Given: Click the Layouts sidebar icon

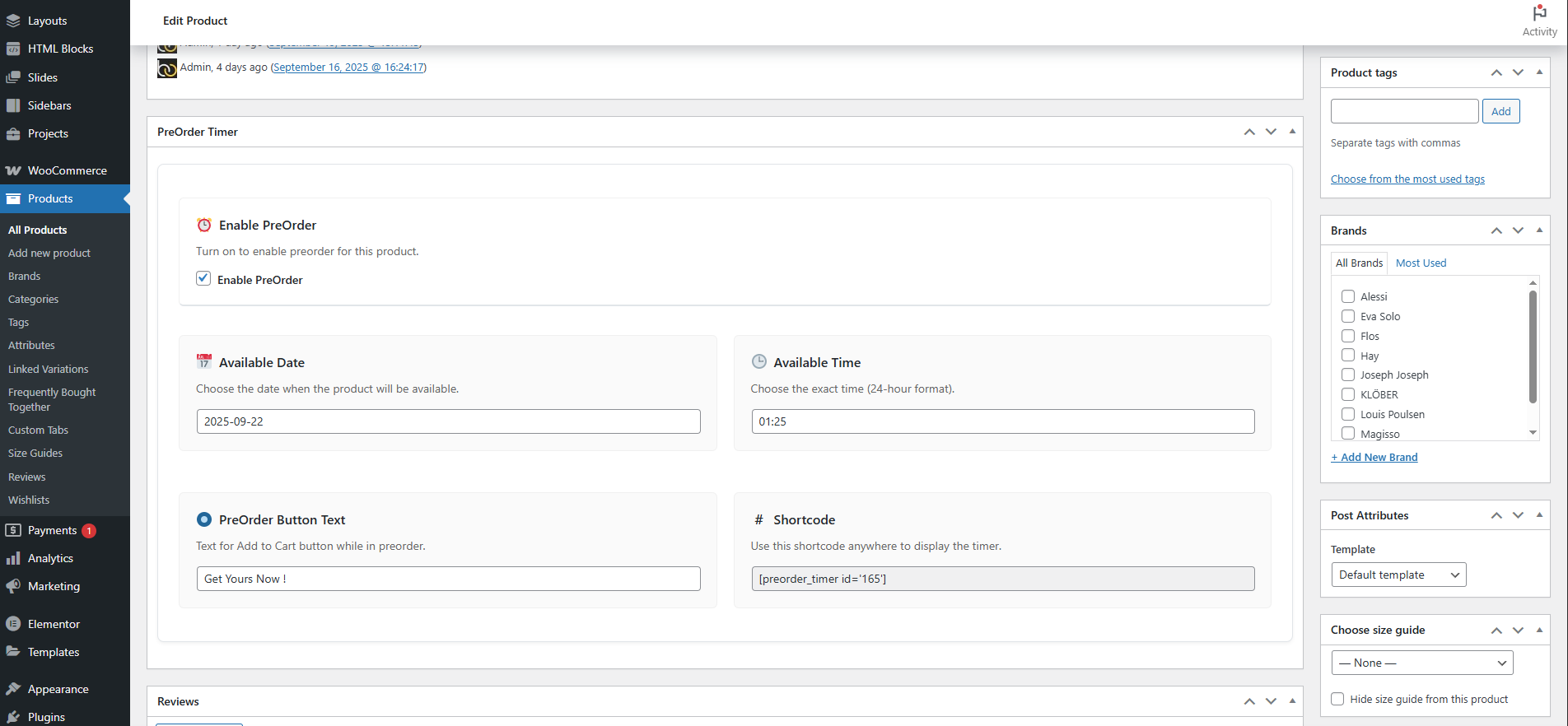Looking at the screenshot, I should (13, 21).
